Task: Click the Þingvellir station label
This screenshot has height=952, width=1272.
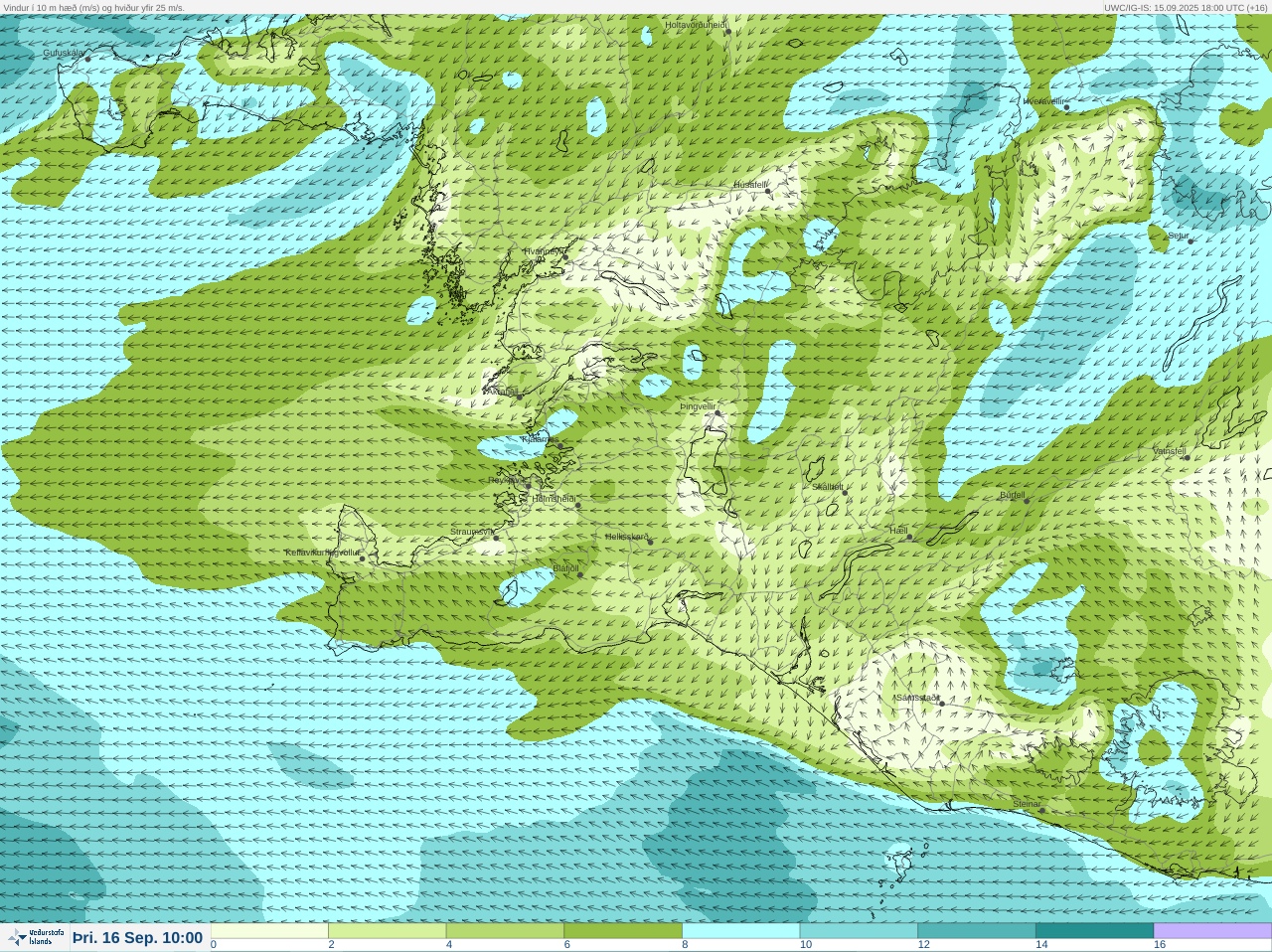Action: tap(698, 406)
